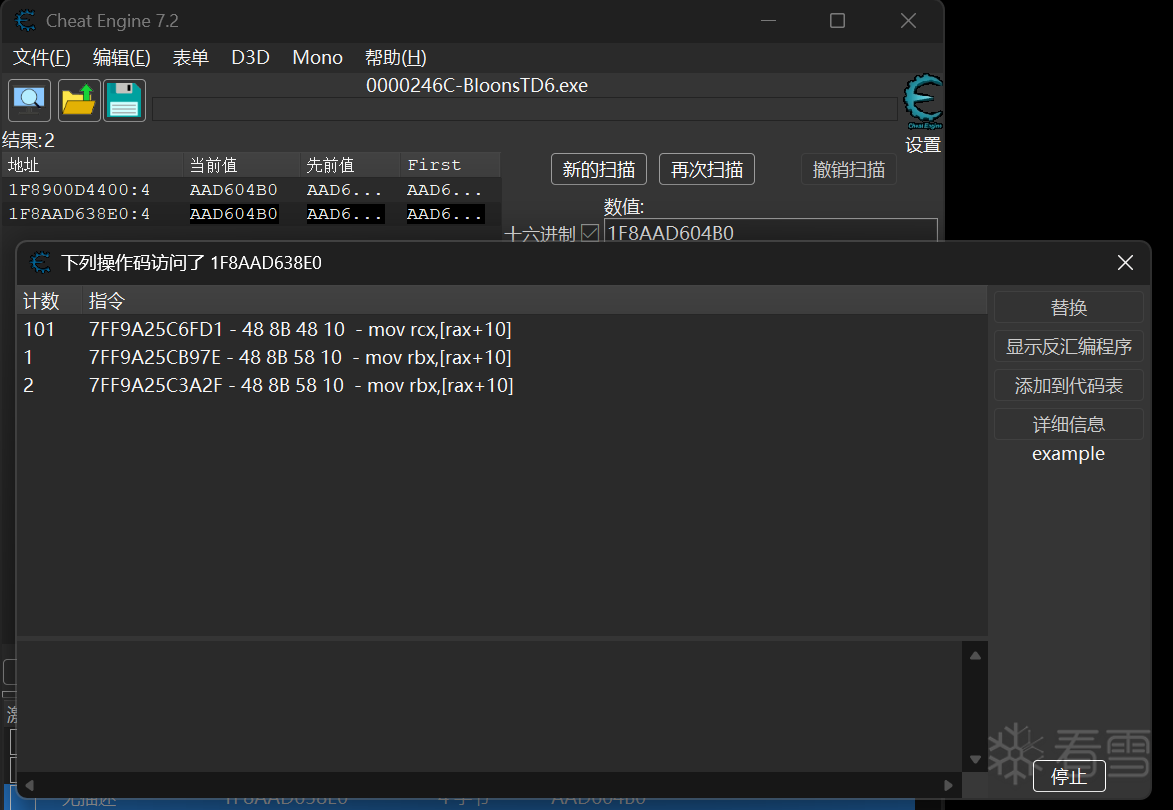Click the 计数 column header
Screen dimensions: 1173x810
click(x=49, y=301)
